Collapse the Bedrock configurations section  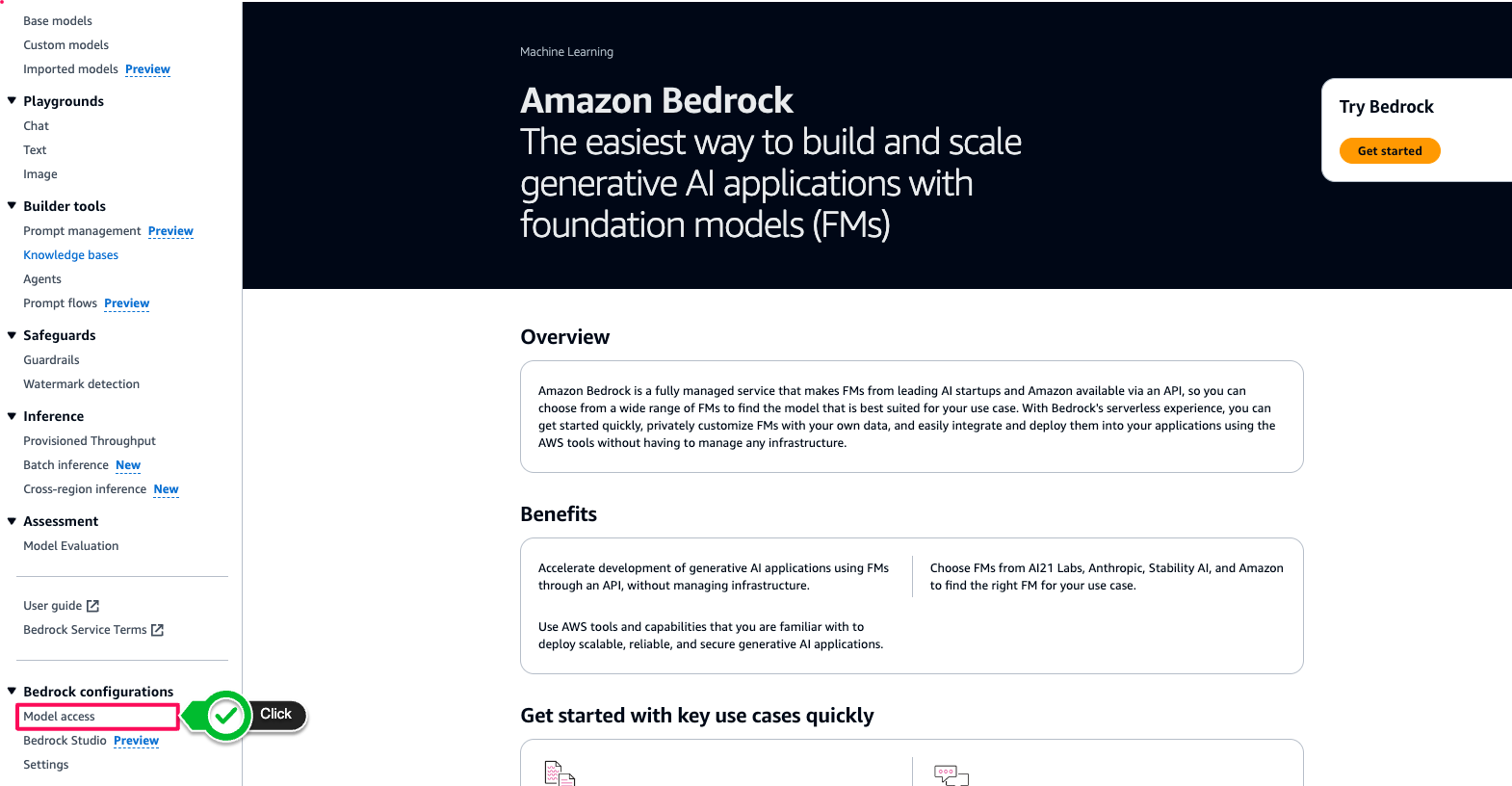point(12,691)
